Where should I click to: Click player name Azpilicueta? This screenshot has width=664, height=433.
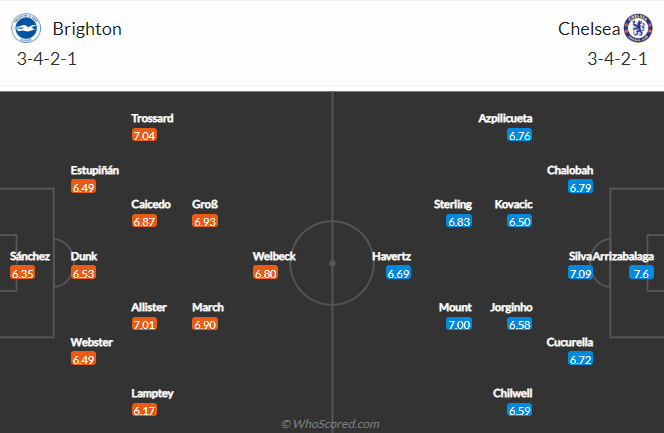(505, 118)
